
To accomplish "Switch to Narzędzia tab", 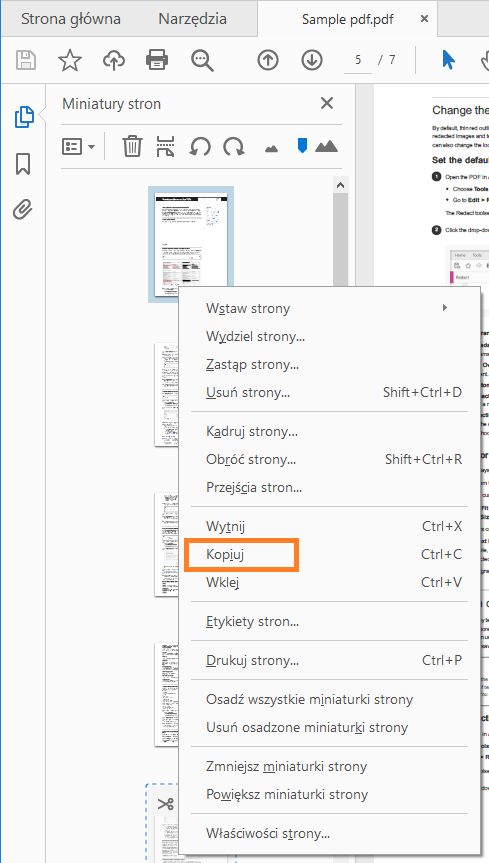I will click(192, 19).
